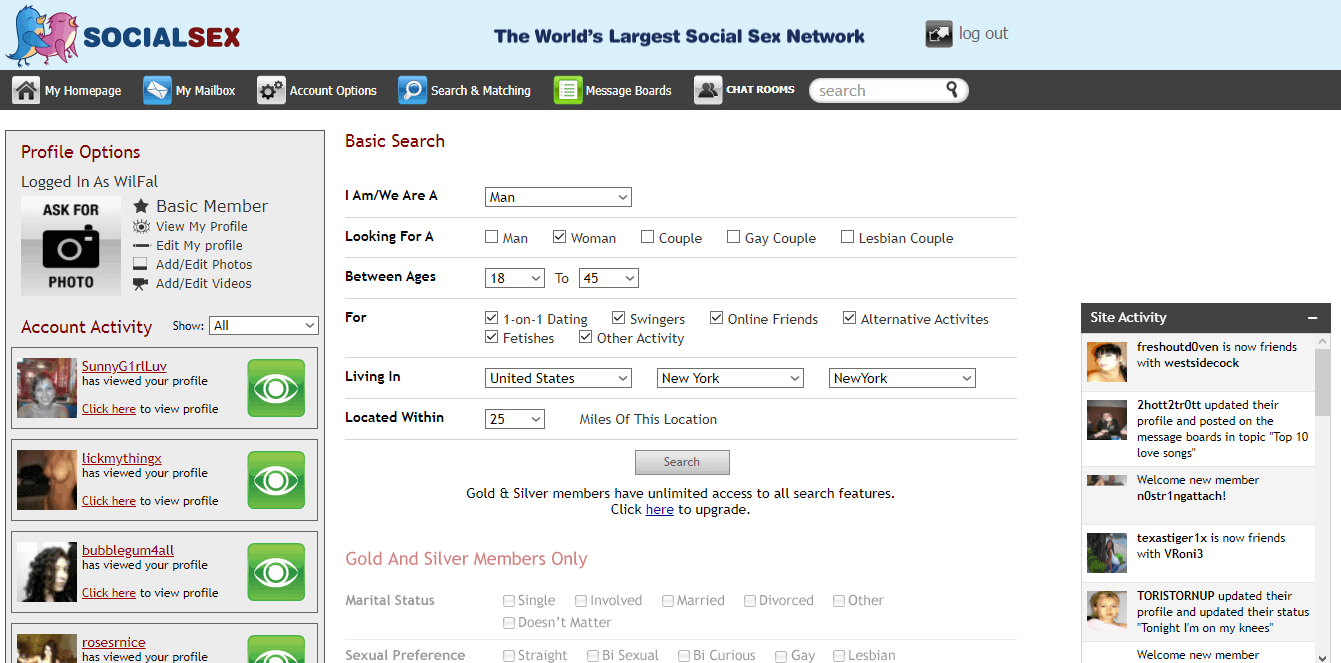The height and width of the screenshot is (663, 1341).
Task: Click the Basic Member star icon
Action: coord(141,205)
